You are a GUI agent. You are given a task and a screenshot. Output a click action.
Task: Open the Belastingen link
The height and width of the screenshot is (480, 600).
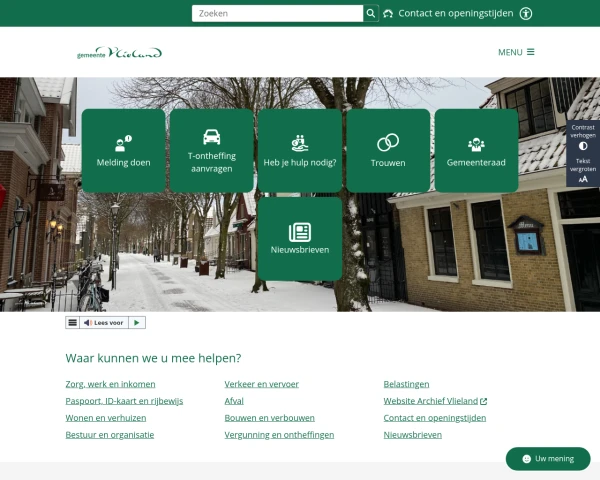pos(406,384)
